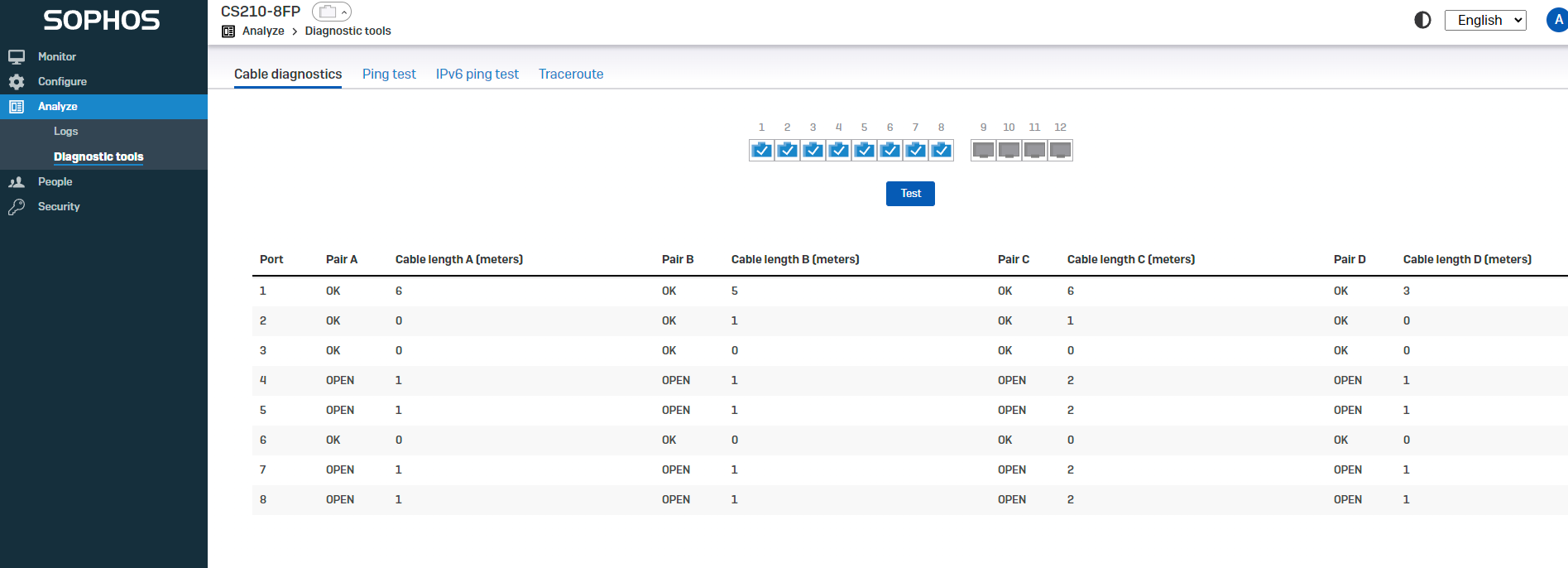Deselect port 8 checkbox
The height and width of the screenshot is (568, 1568).
point(941,150)
